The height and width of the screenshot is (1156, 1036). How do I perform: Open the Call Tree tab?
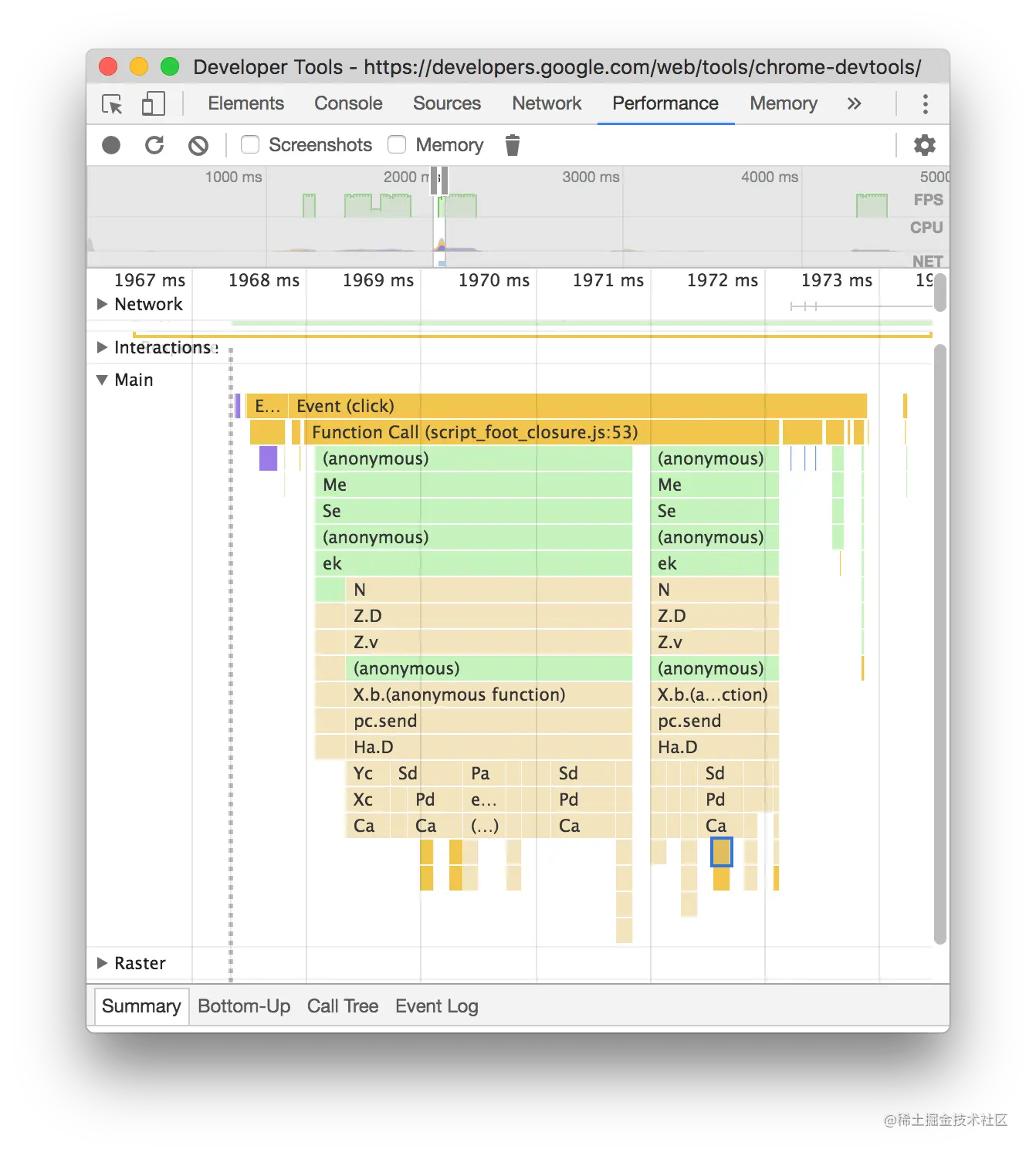coord(343,1006)
